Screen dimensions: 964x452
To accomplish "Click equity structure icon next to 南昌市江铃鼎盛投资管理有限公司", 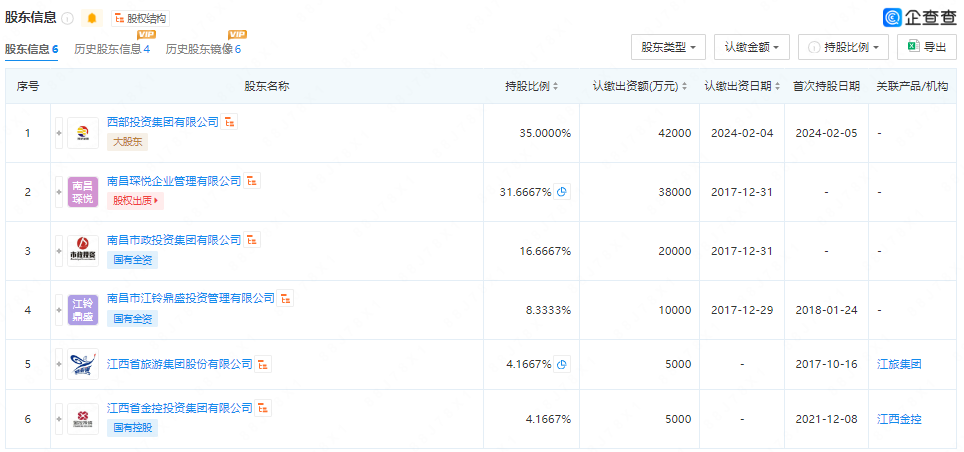I will pos(285,299).
